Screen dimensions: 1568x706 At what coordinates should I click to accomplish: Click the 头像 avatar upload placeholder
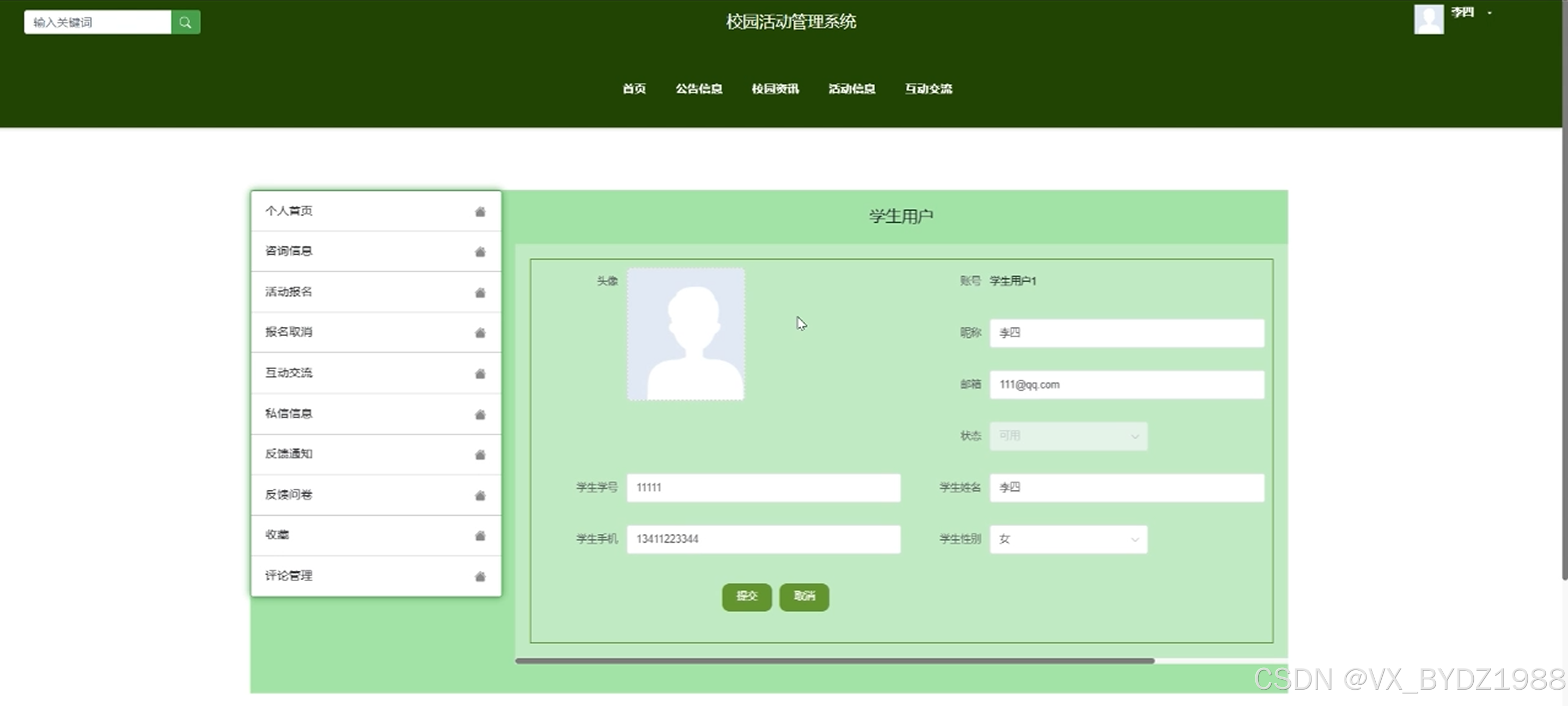tap(685, 334)
